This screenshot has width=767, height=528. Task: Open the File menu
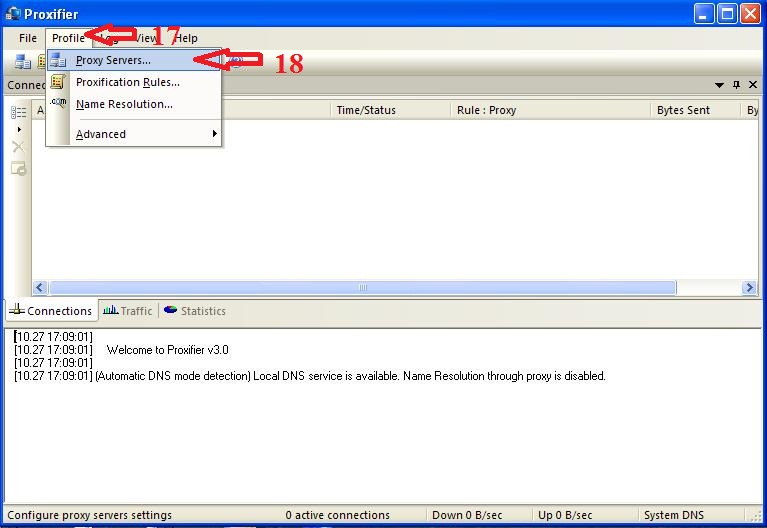tap(28, 38)
